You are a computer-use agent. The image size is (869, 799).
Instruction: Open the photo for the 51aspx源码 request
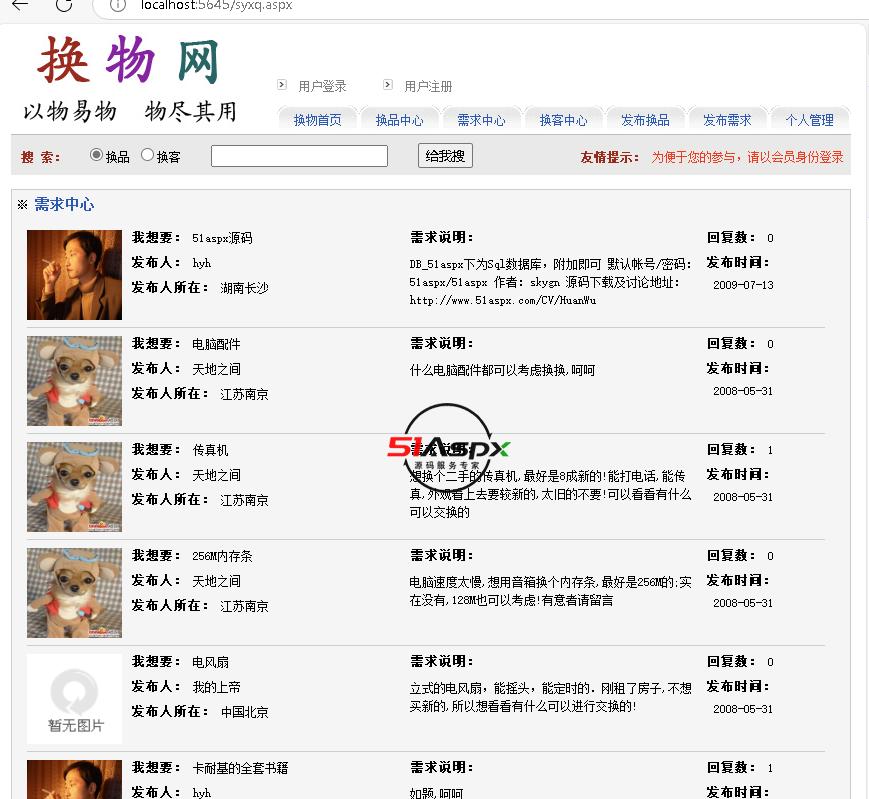[74, 275]
